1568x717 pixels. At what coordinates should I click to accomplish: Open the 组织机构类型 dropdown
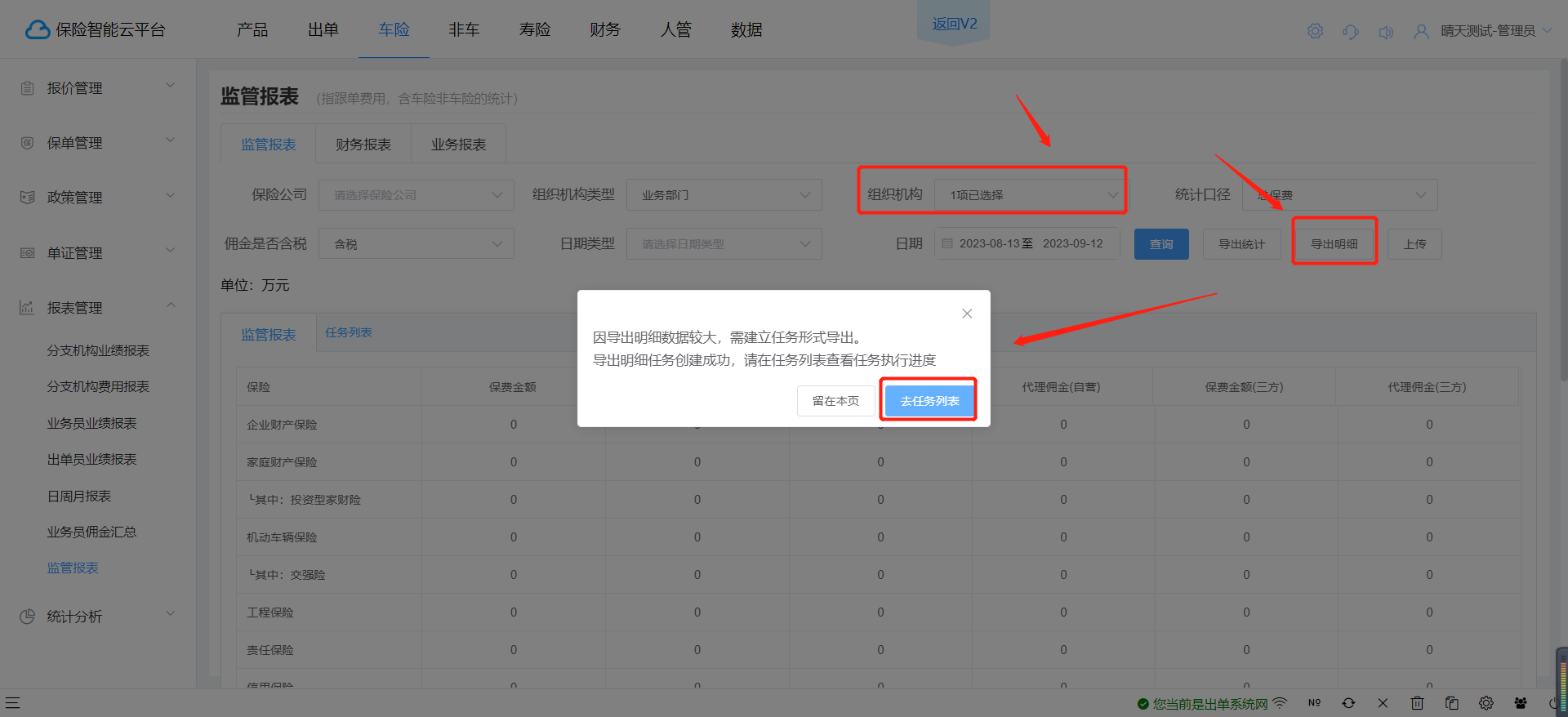[724, 195]
